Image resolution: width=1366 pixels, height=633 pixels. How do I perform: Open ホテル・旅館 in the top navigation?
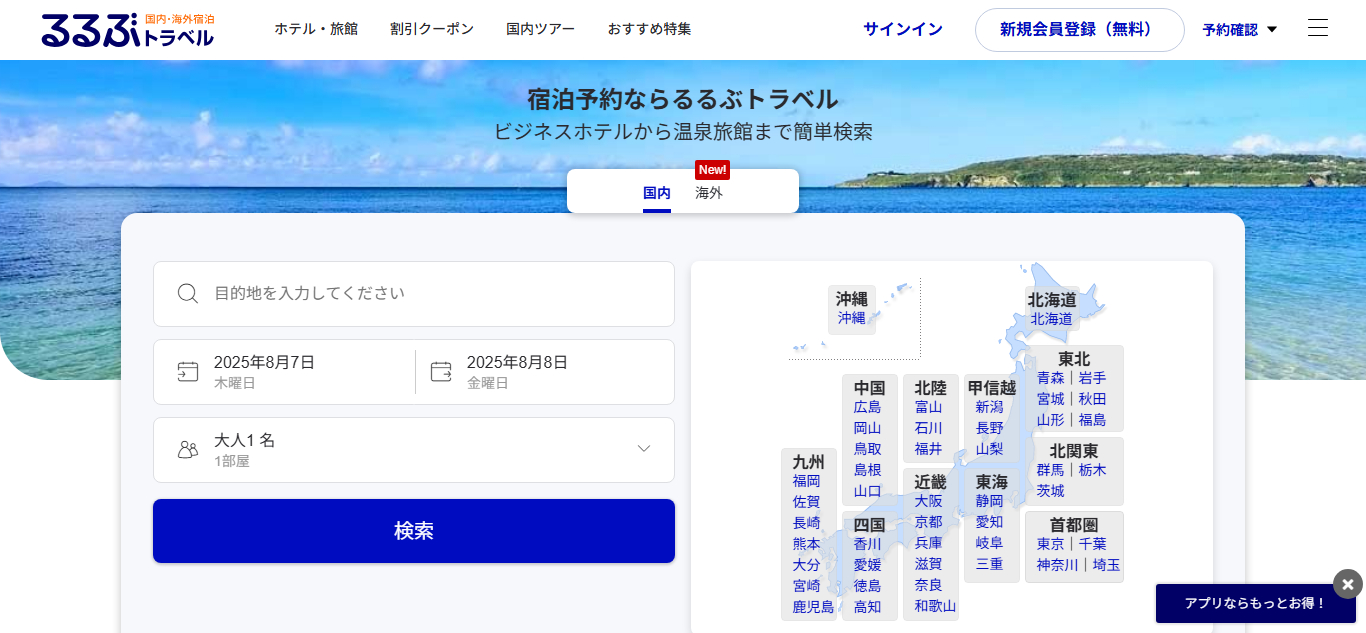(x=317, y=29)
